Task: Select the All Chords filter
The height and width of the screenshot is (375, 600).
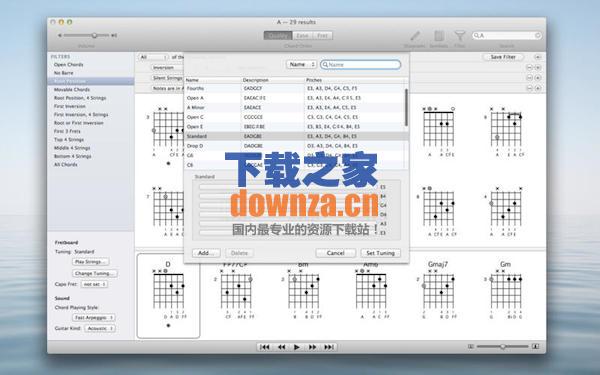Action: pyautogui.click(x=66, y=165)
